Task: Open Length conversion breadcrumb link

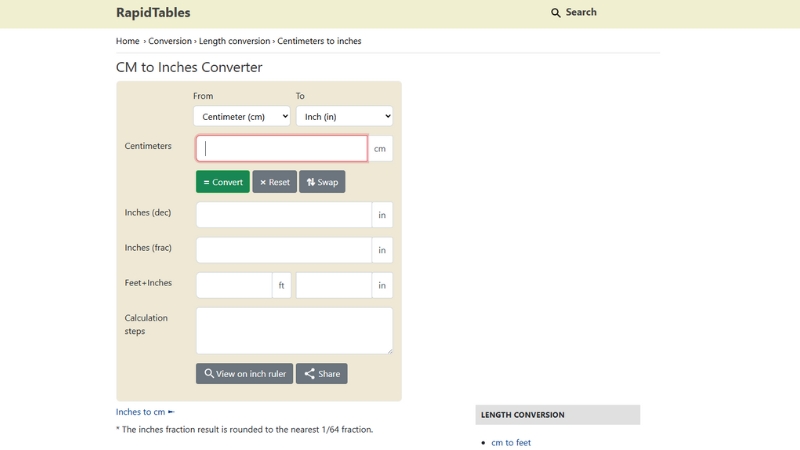Action: 234,41
